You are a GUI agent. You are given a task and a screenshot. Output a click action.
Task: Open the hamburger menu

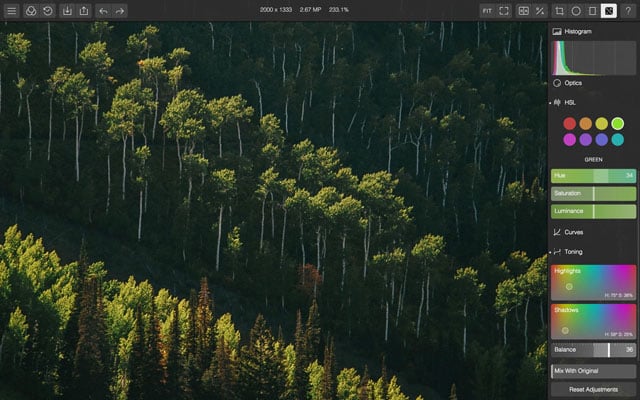12,11
